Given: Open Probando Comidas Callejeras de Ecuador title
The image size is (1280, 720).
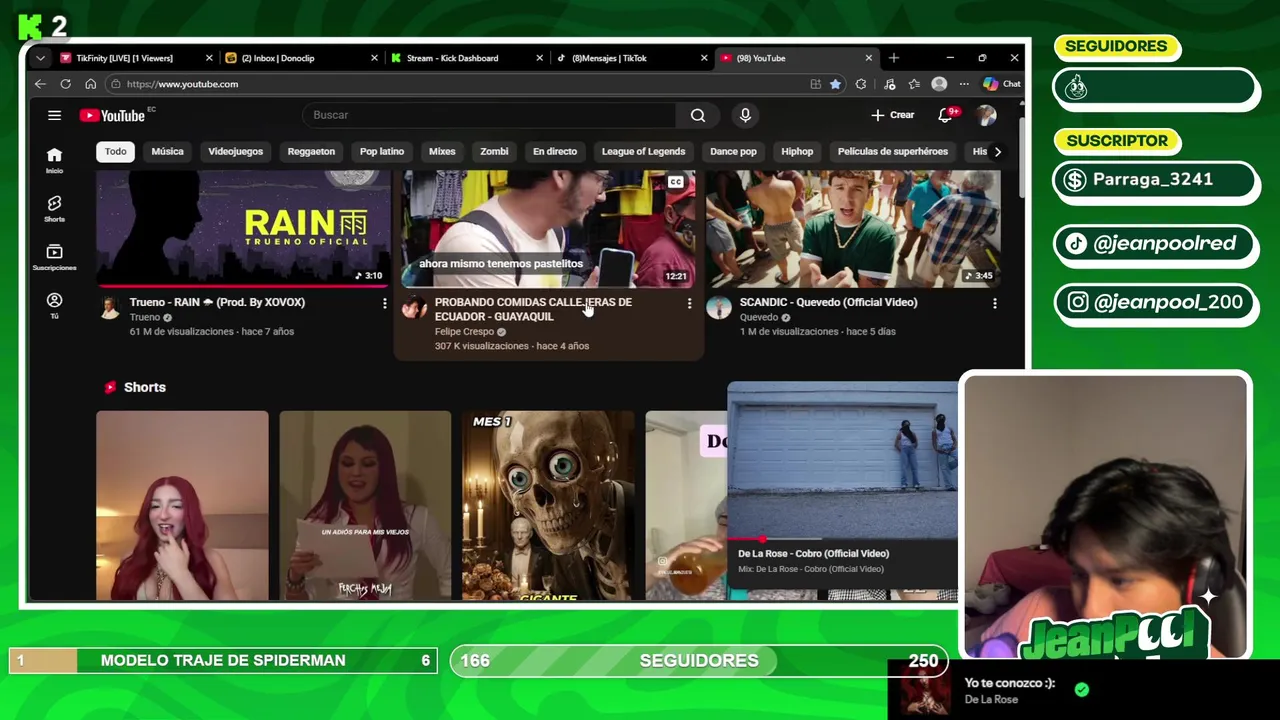Looking at the screenshot, I should 533,309.
